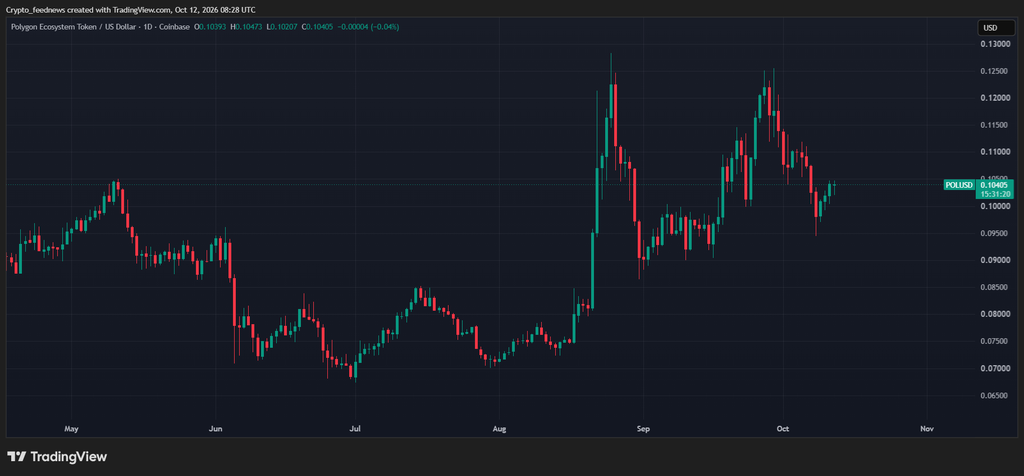Click the 0.13000 price axis label
The width and height of the screenshot is (1024, 476).
coord(993,44)
